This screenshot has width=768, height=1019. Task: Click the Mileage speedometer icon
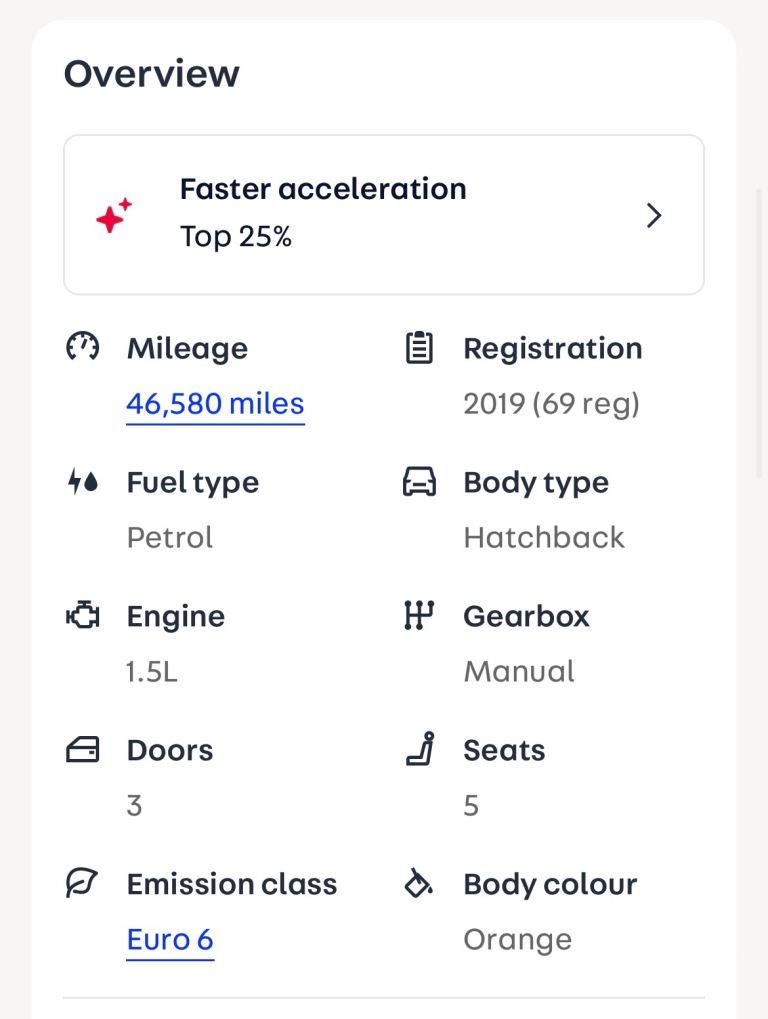[x=83, y=346]
